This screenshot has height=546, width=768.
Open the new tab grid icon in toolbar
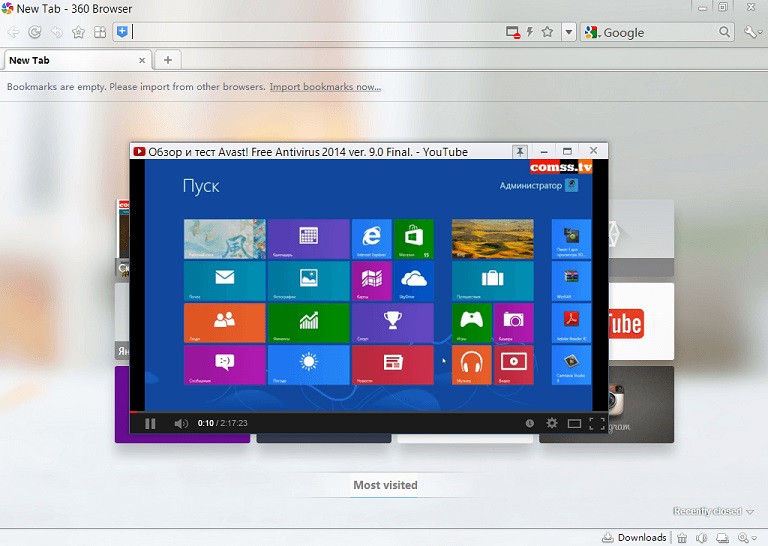100,32
